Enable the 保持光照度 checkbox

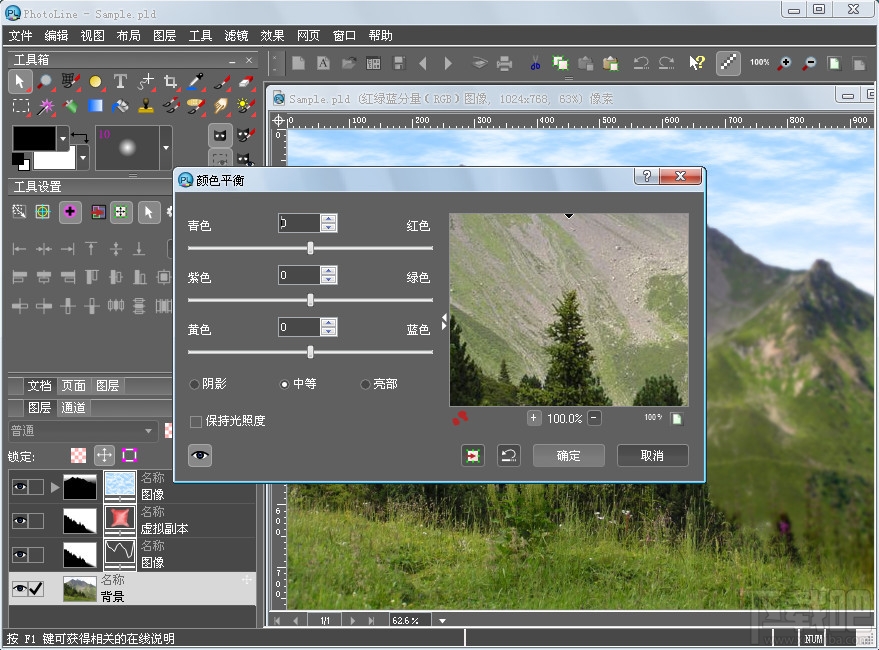coord(196,421)
